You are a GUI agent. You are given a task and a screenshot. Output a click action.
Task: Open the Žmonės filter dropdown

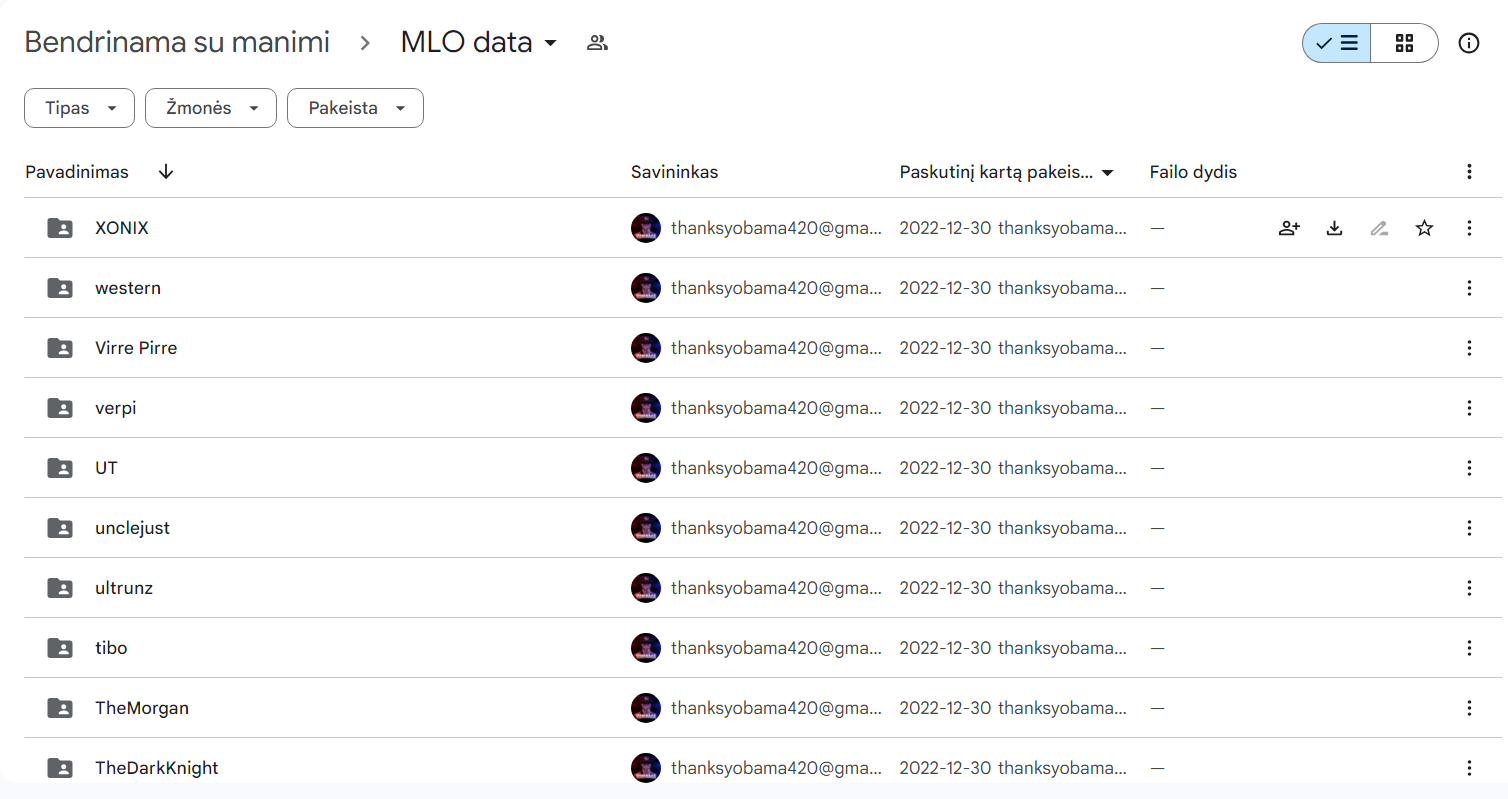(x=211, y=108)
